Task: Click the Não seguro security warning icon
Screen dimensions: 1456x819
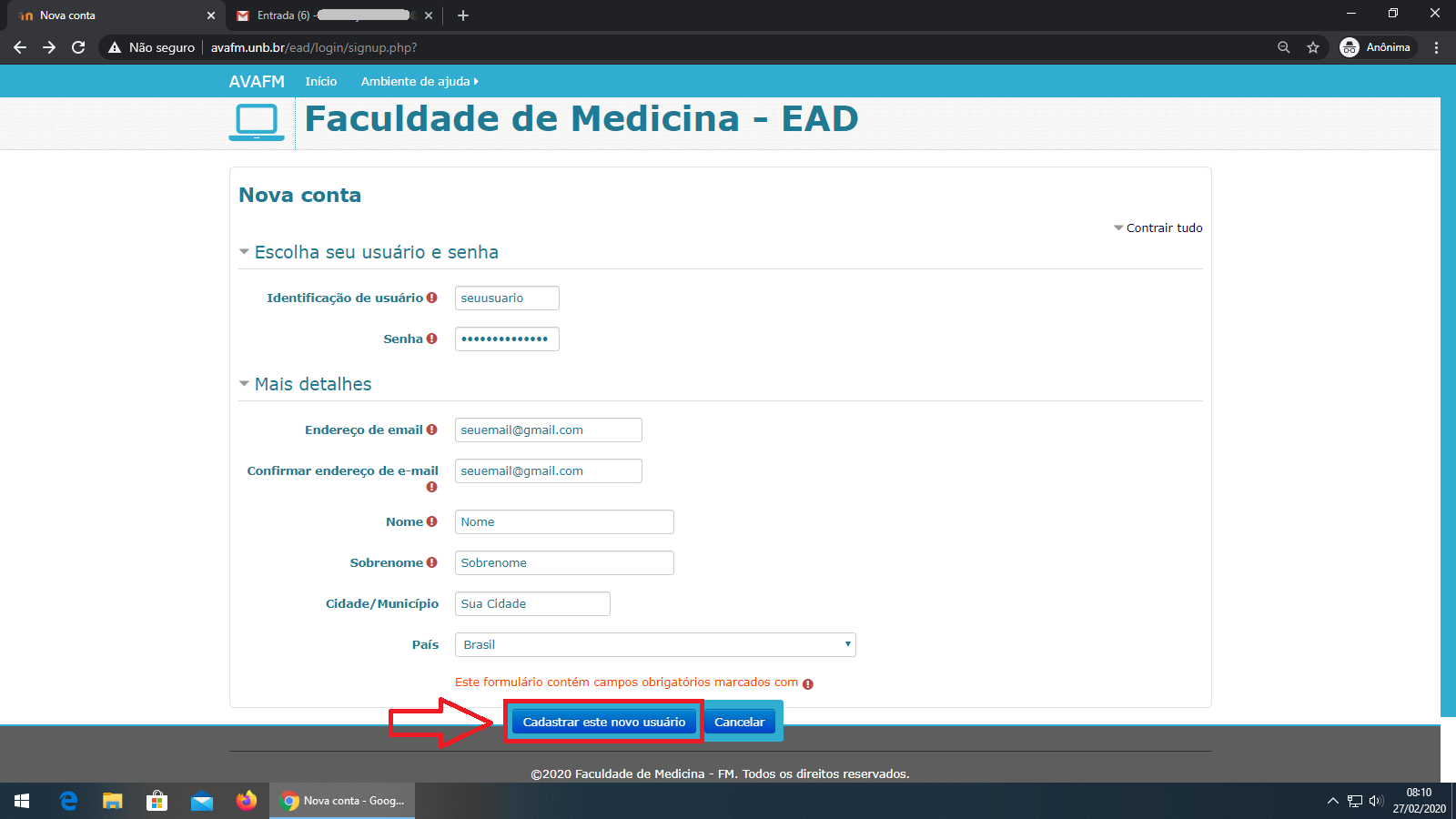Action: click(x=115, y=47)
